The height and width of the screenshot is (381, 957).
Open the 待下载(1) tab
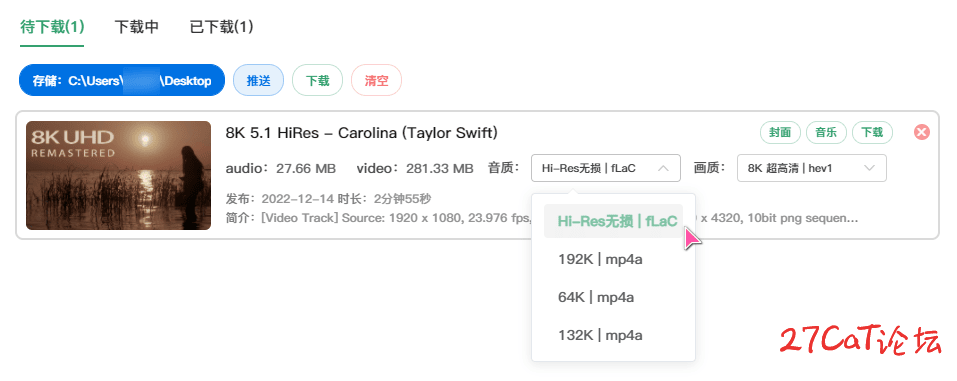[x=52, y=27]
